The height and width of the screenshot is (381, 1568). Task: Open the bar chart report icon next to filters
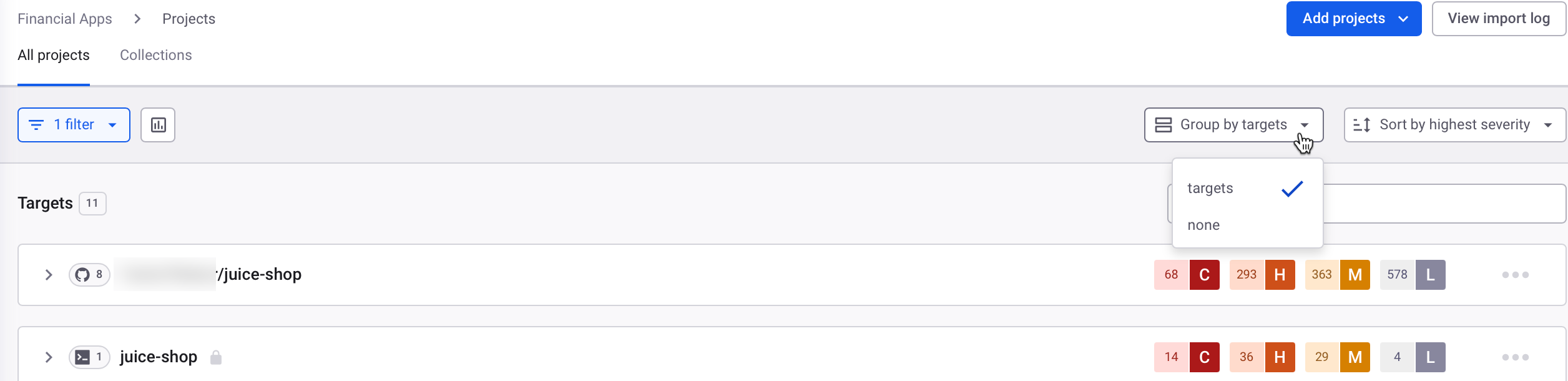157,125
